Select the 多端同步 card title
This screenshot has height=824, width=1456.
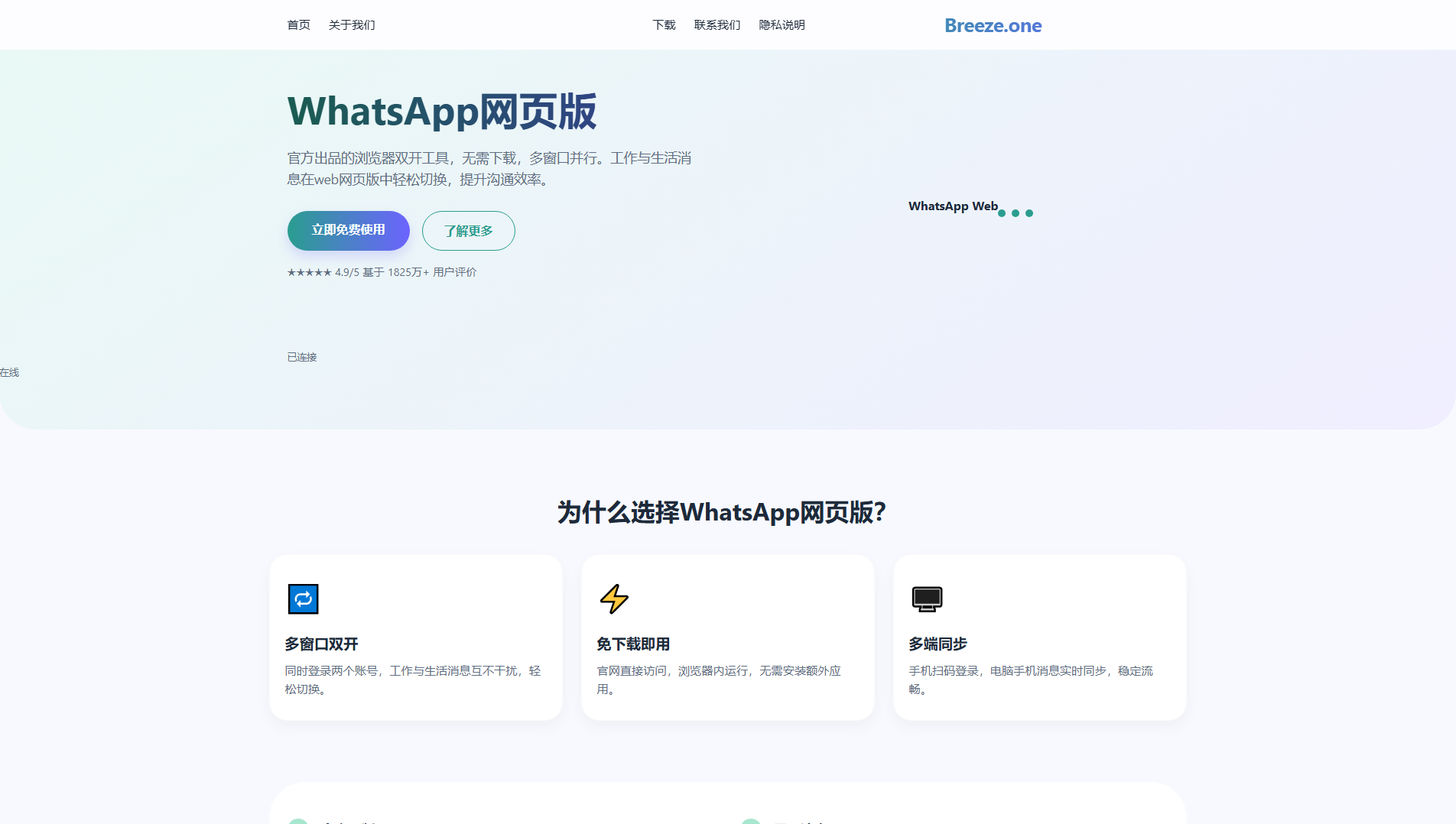(938, 644)
